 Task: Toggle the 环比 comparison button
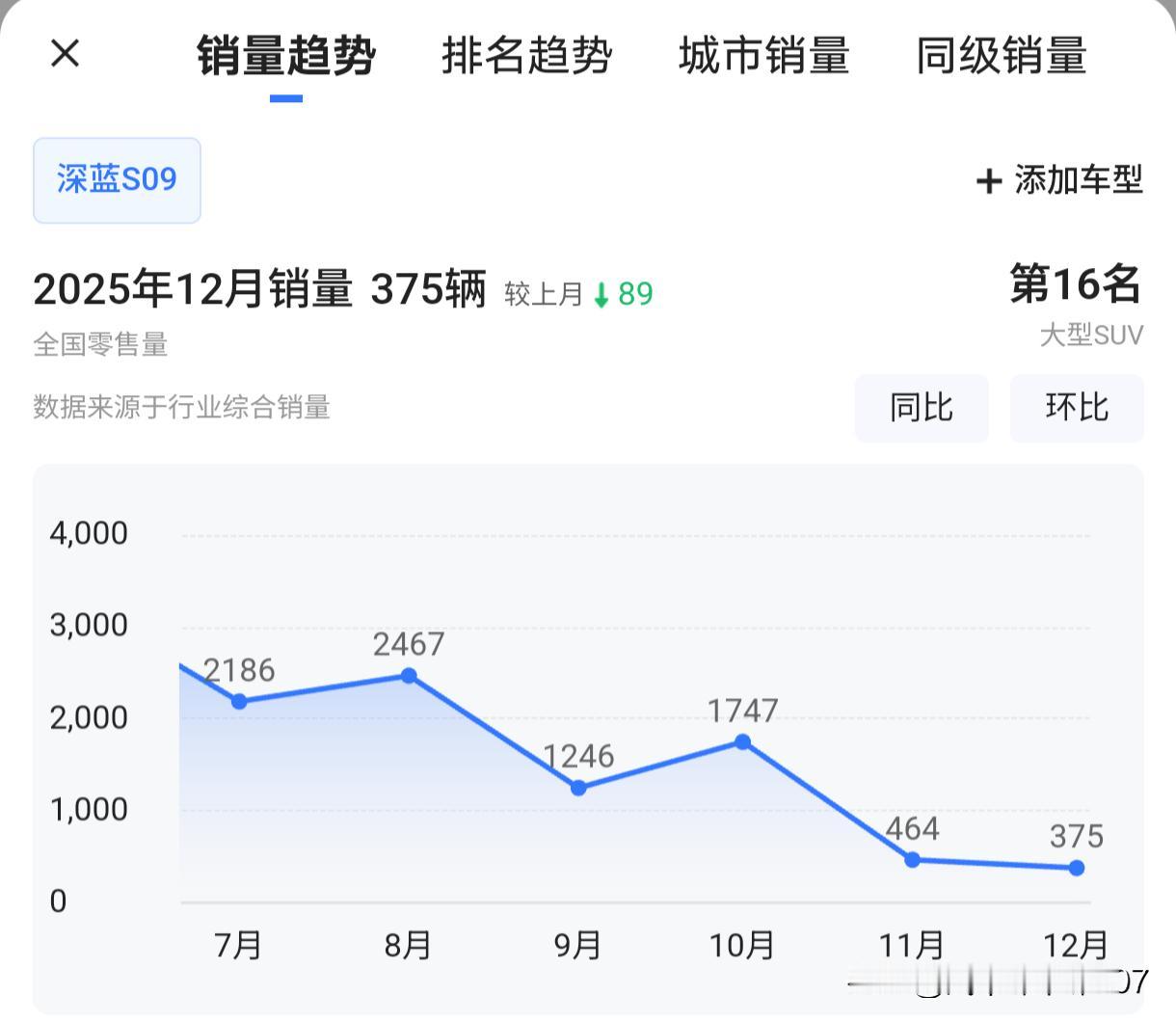click(x=1077, y=408)
